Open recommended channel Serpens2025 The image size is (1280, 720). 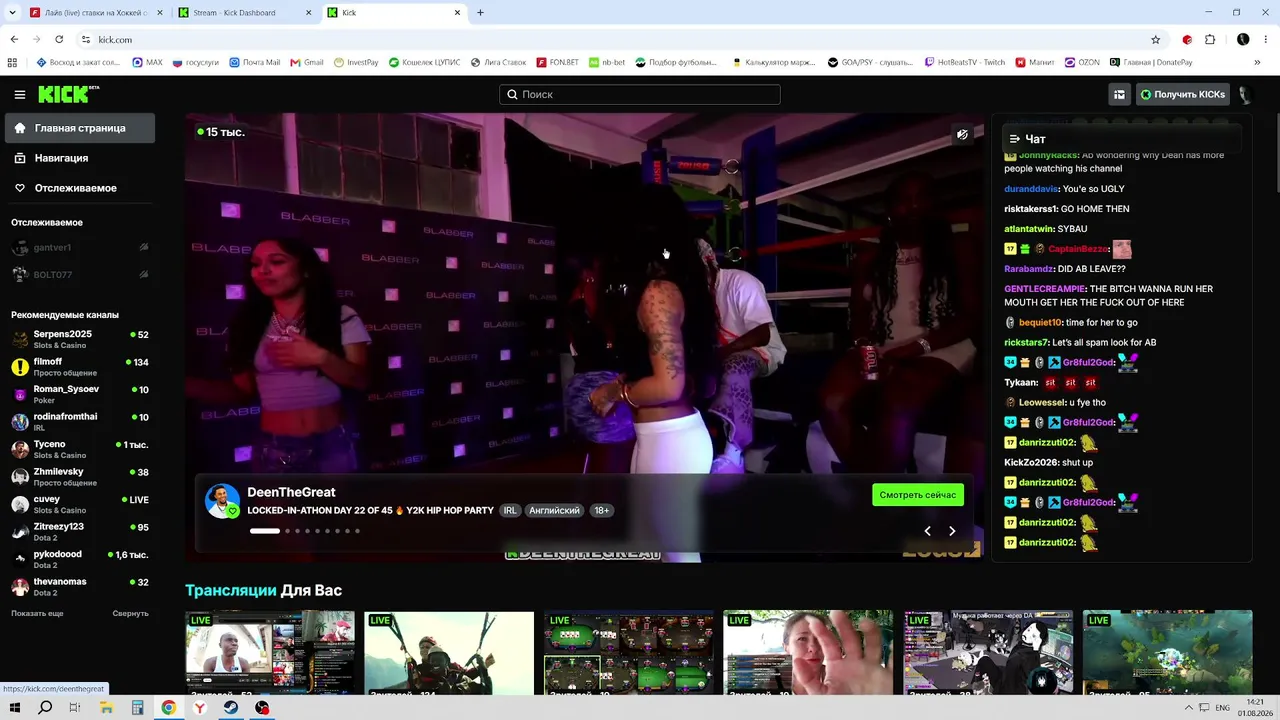click(x=80, y=339)
